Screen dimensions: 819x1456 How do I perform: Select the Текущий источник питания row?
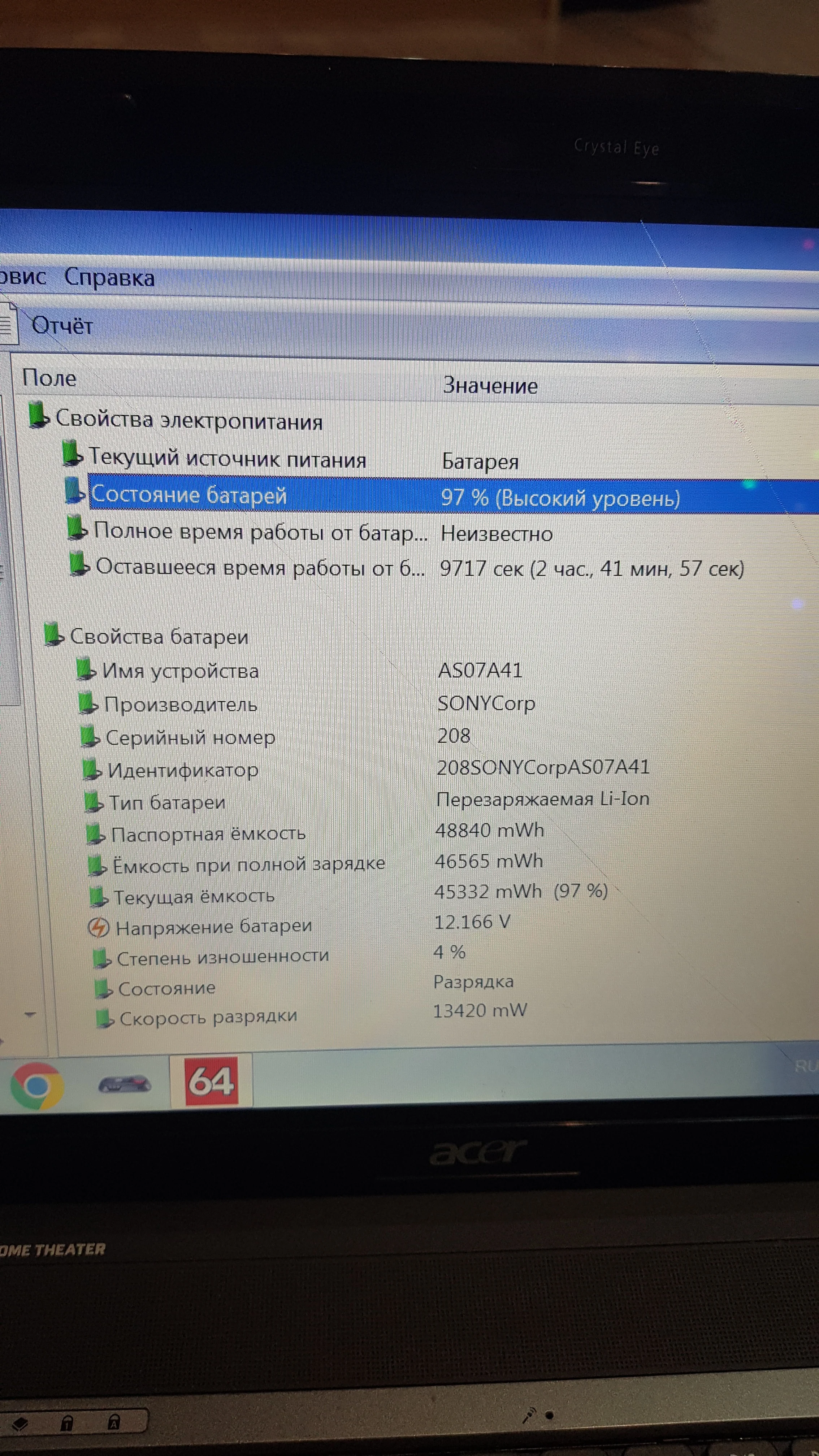tap(227, 458)
